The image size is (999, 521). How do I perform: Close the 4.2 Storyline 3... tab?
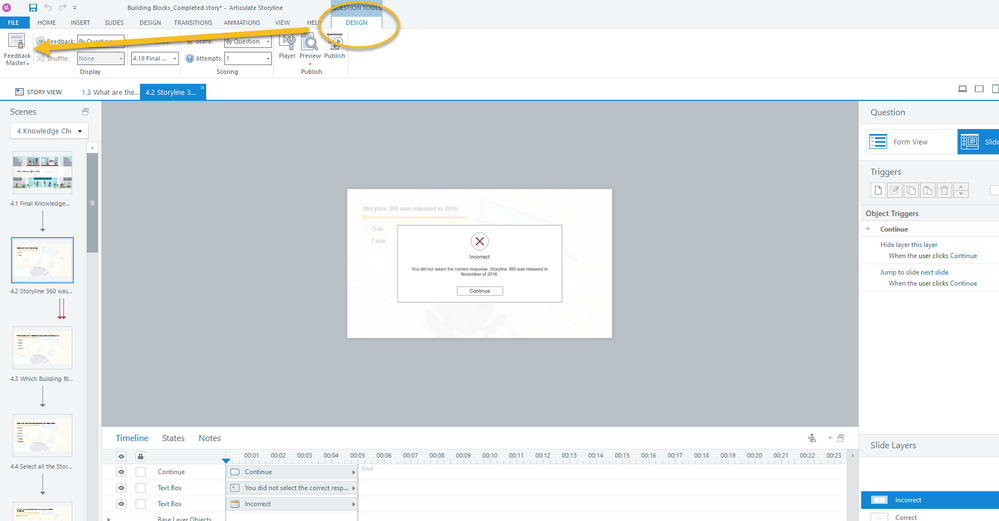click(203, 88)
